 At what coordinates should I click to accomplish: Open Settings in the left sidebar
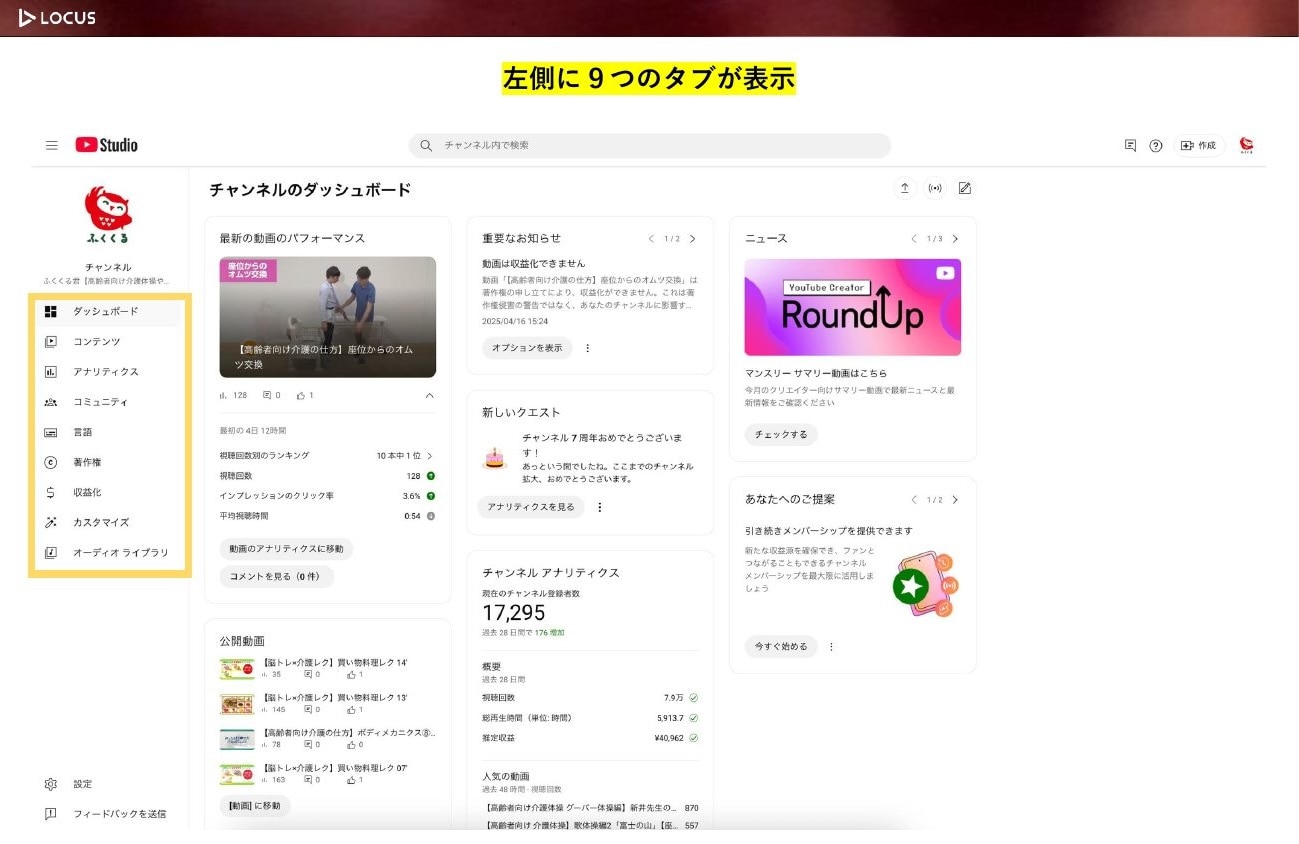[x=82, y=784]
